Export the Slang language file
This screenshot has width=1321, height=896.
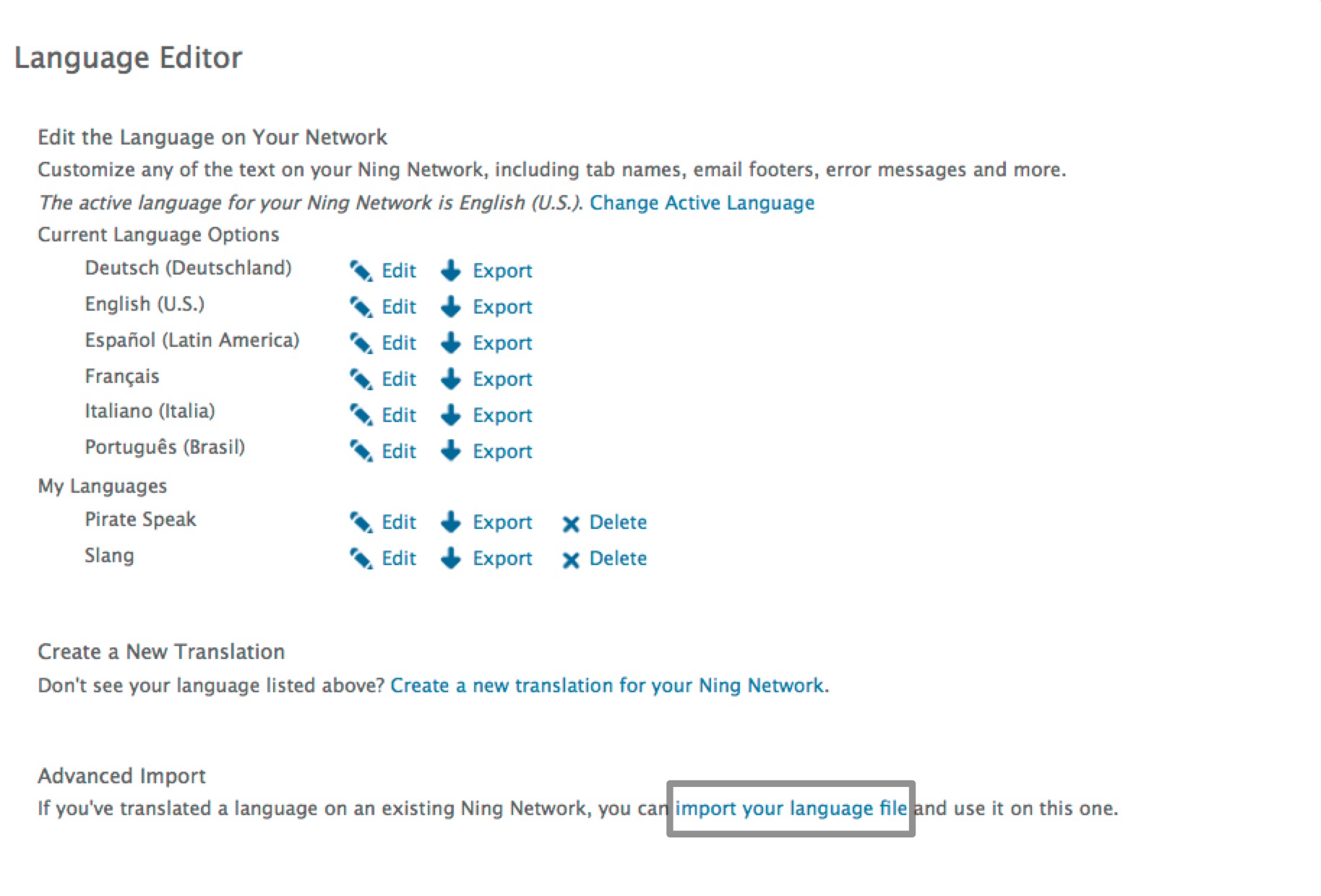coord(502,559)
